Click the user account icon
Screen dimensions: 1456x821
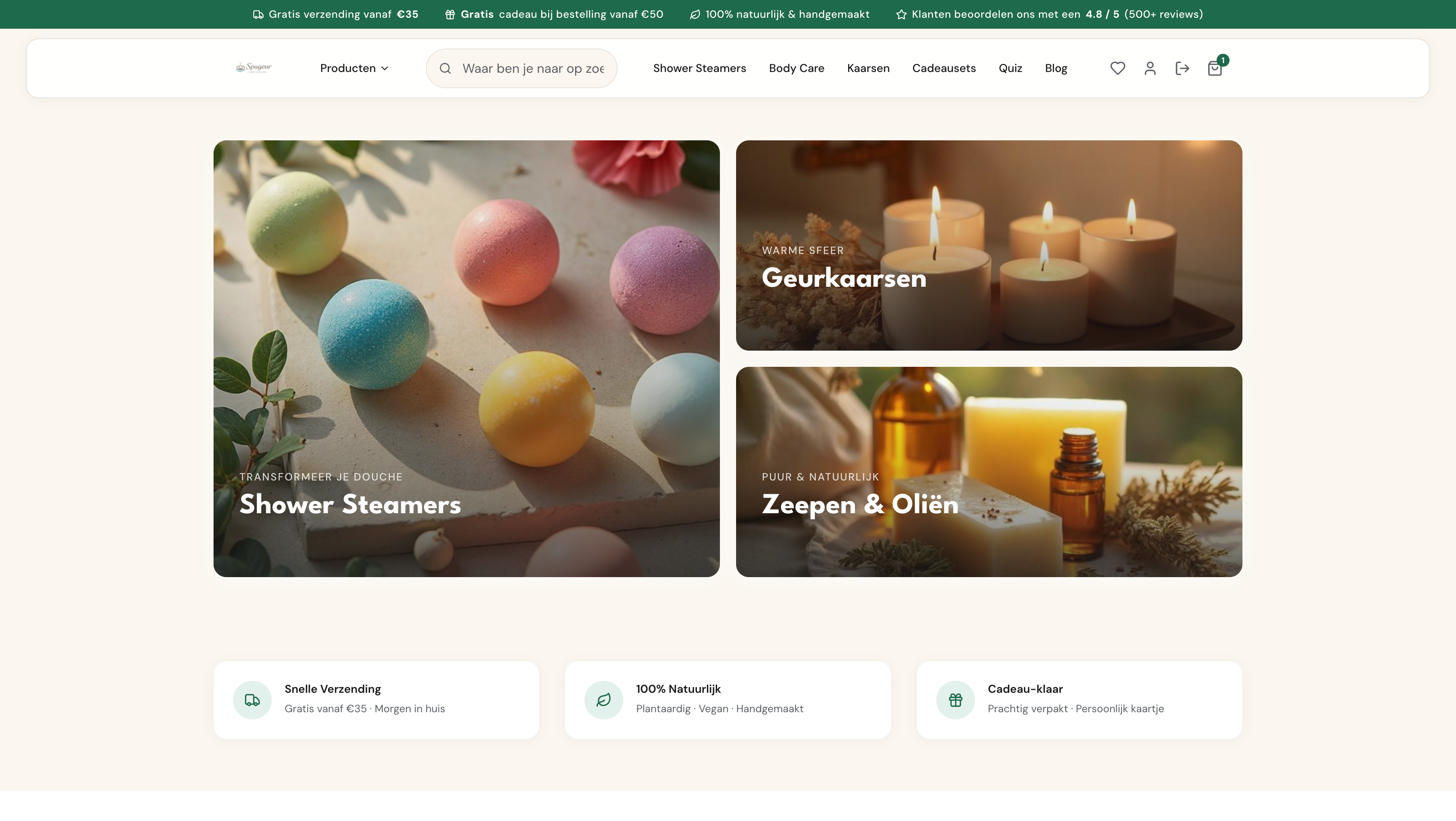click(1150, 68)
